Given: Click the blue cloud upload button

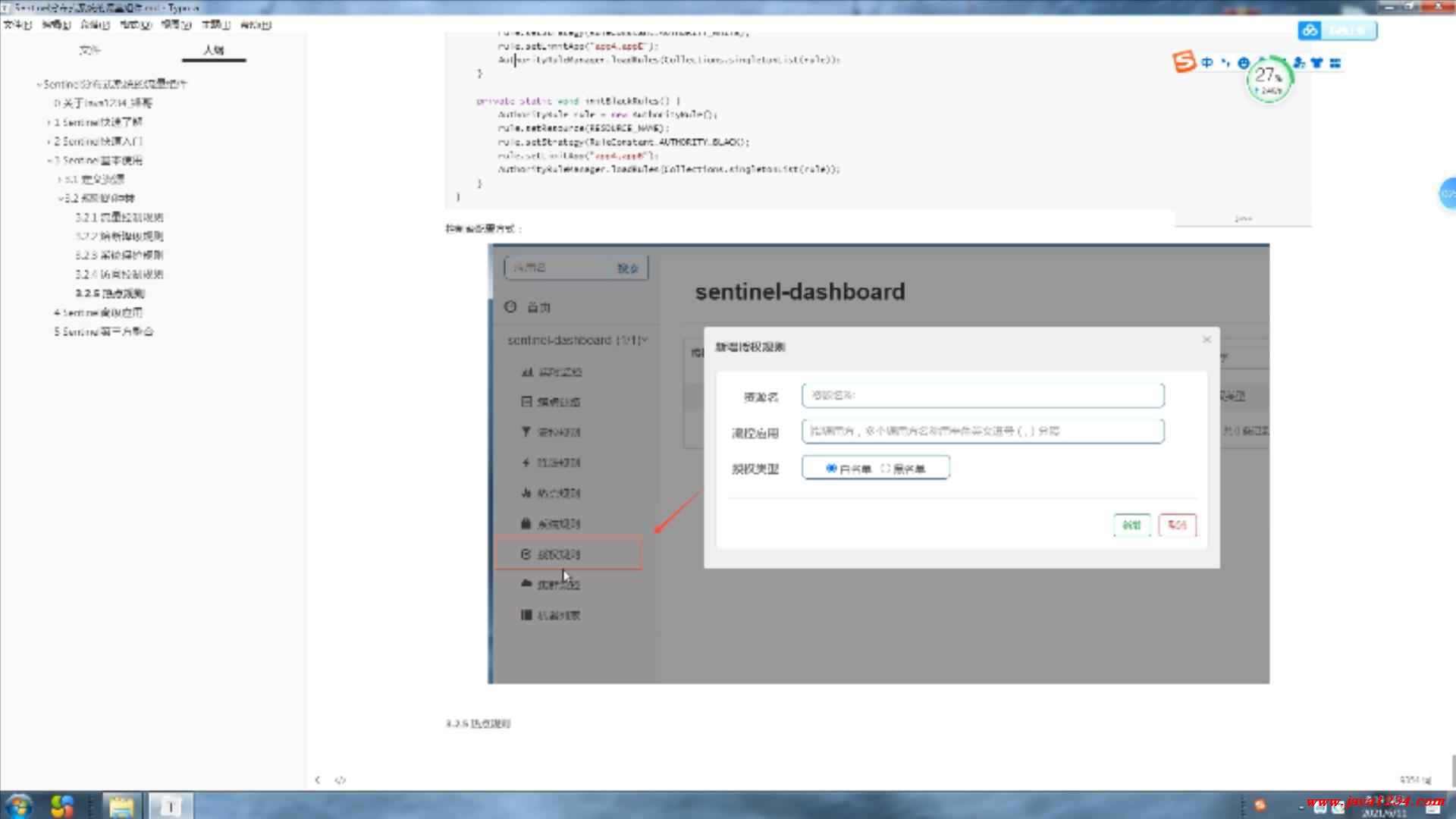Looking at the screenshot, I should (1338, 30).
